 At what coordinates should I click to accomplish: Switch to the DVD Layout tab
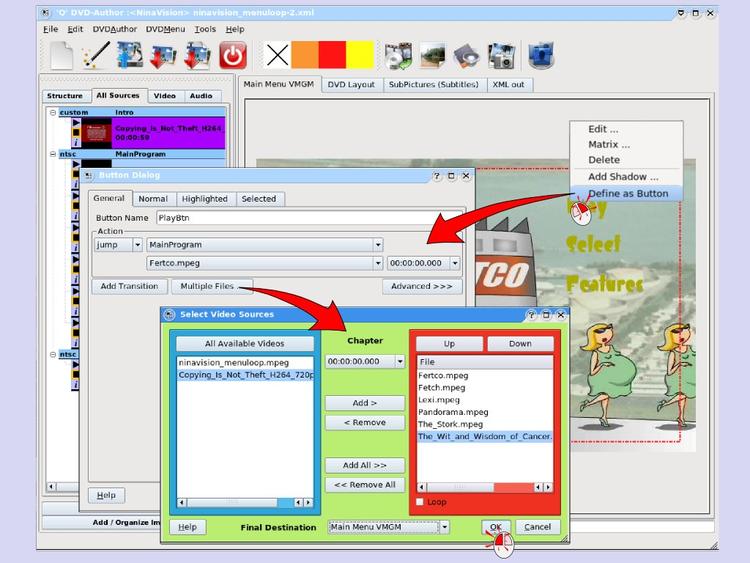tap(351, 85)
